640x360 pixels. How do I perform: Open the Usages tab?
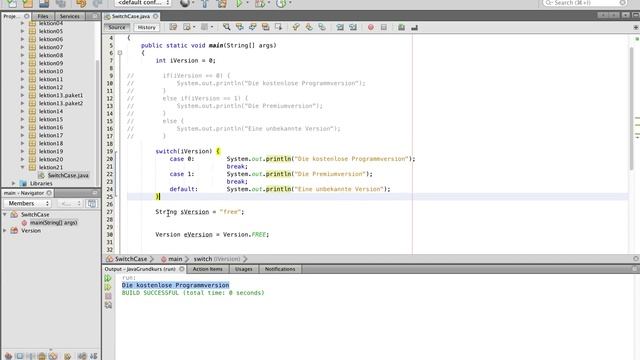click(243, 269)
